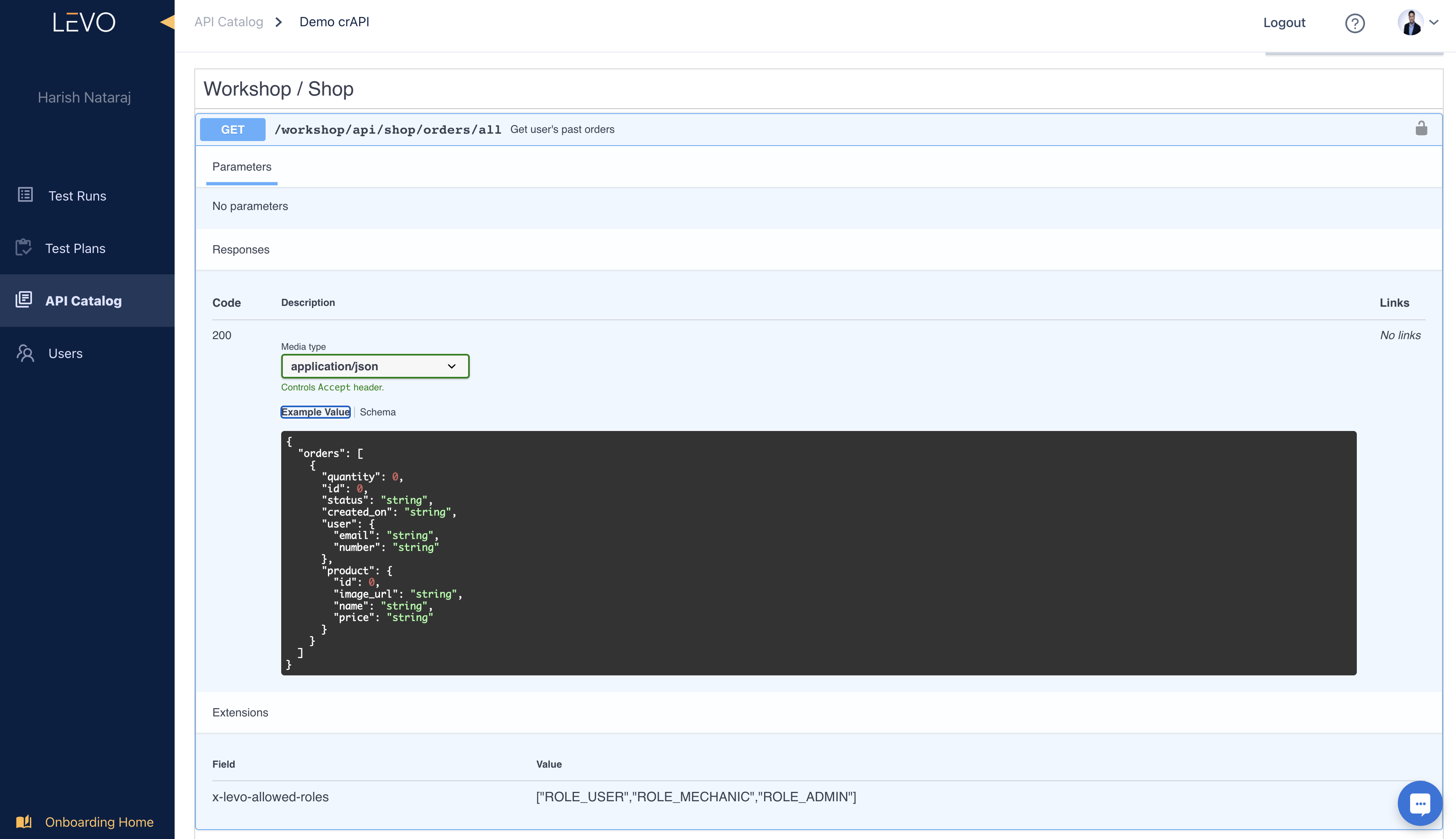Open the live chat bubble
This screenshot has width=1456, height=839.
pyautogui.click(x=1420, y=803)
